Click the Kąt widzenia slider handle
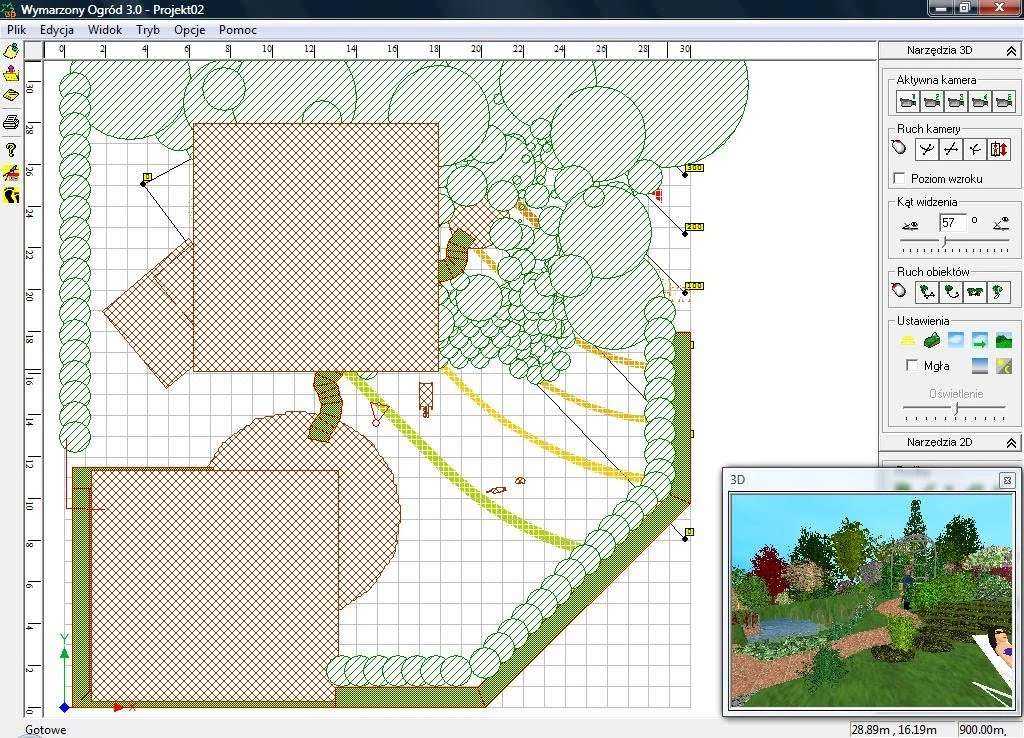 tap(945, 241)
